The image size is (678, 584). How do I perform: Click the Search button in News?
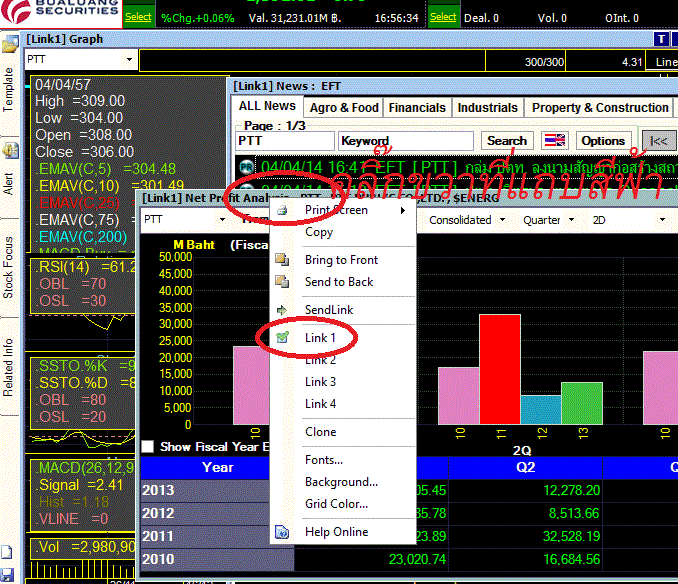tap(507, 141)
